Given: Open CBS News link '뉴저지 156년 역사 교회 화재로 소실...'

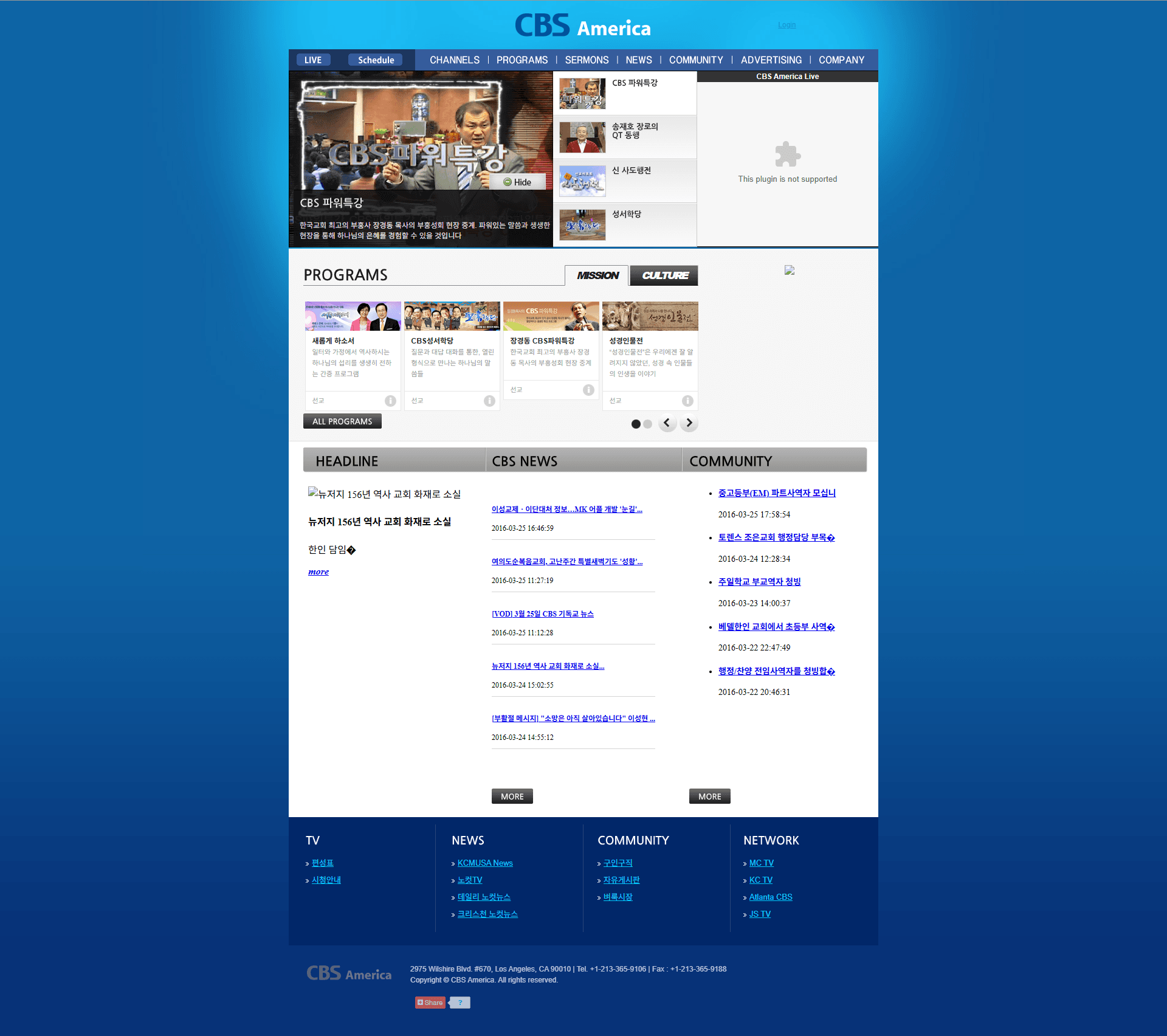Looking at the screenshot, I should [548, 666].
